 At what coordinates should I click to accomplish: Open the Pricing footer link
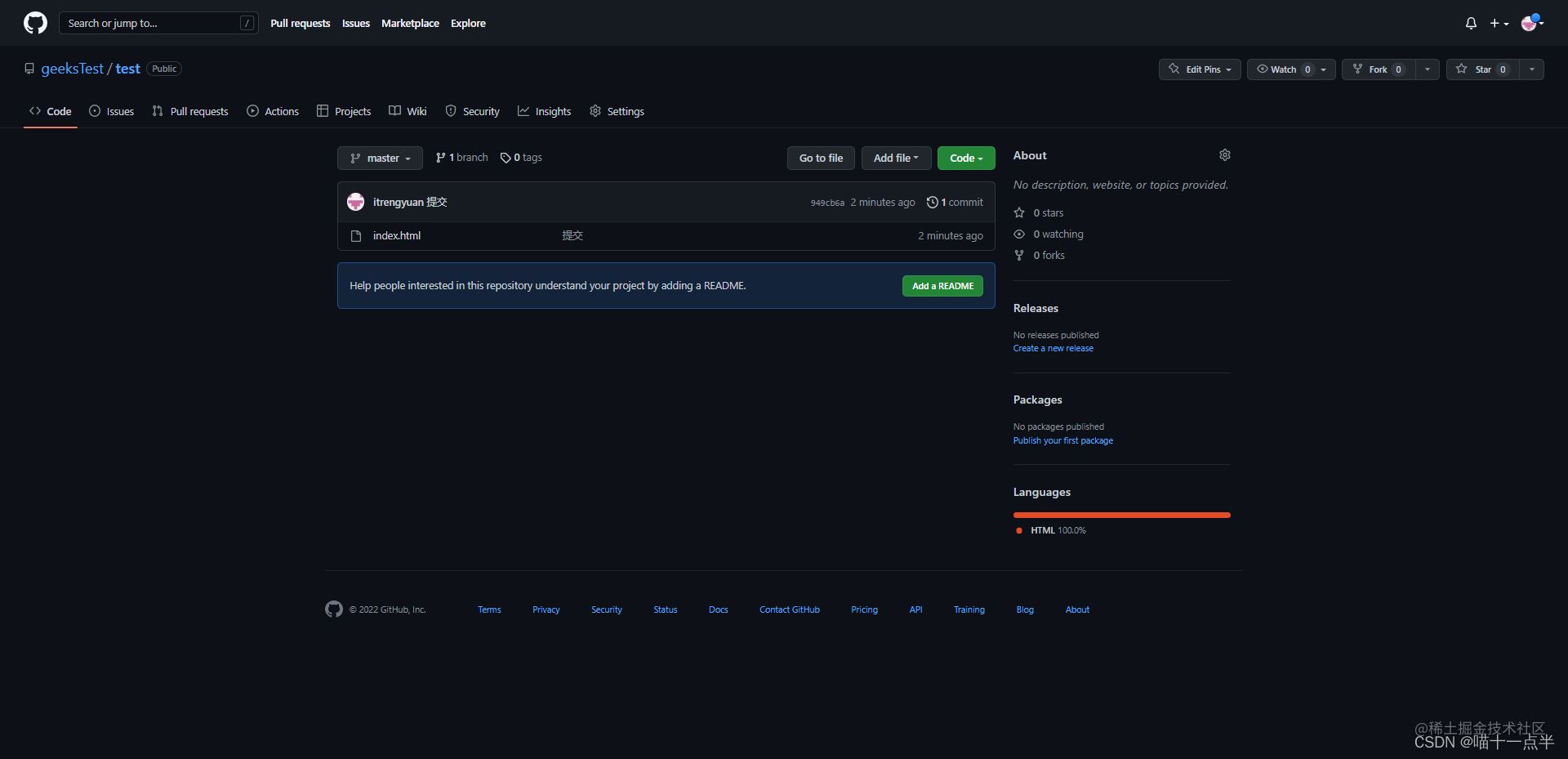pyautogui.click(x=864, y=609)
